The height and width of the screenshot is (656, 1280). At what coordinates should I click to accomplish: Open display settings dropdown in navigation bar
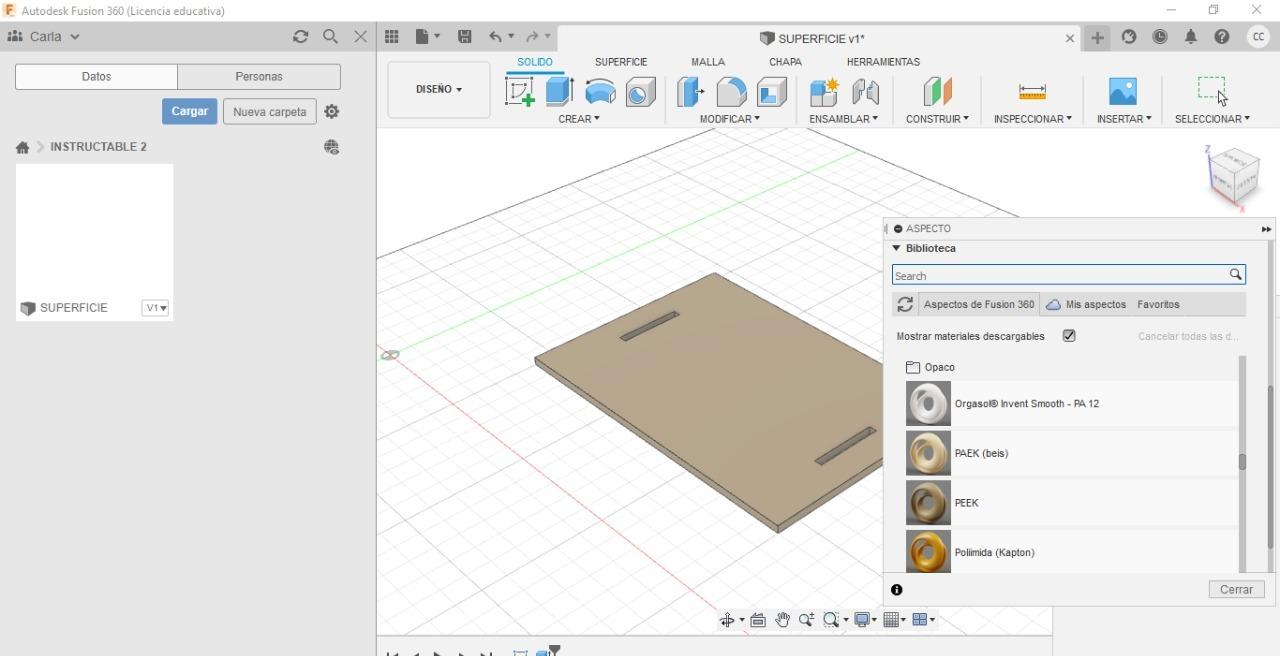pyautogui.click(x=865, y=620)
